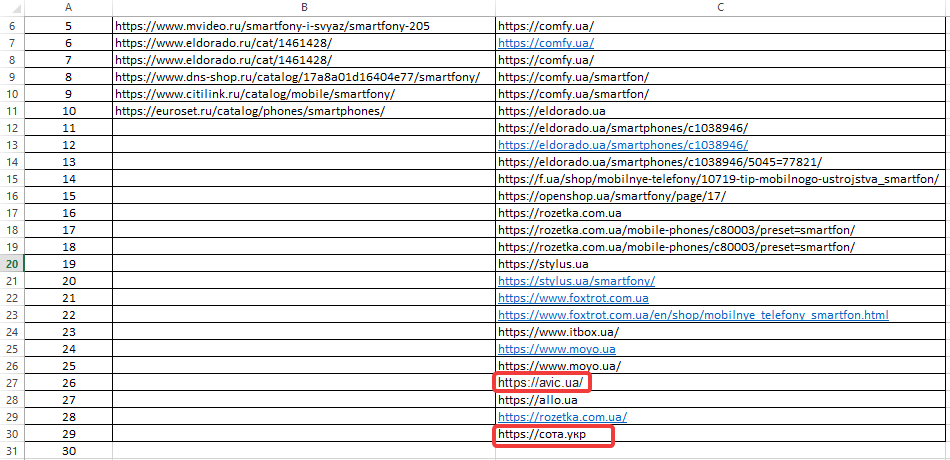Select row header 15
Screen dimensions: 950x460
12,179
